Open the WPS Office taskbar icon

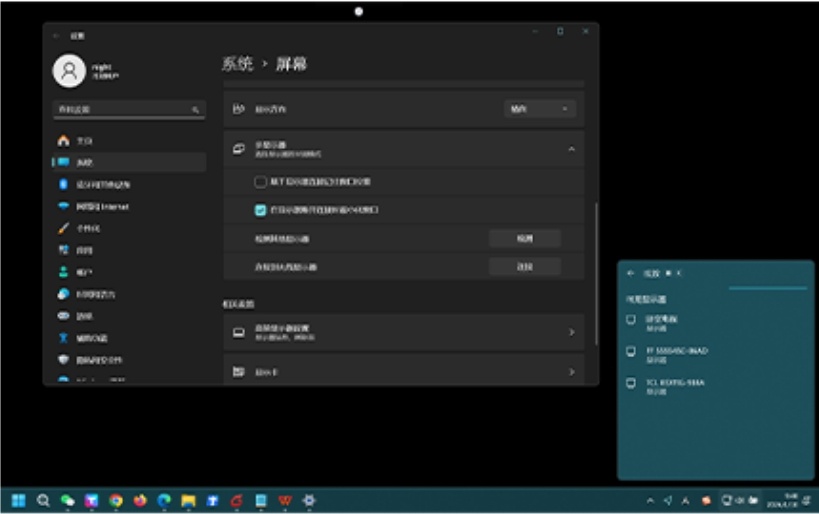[285, 500]
